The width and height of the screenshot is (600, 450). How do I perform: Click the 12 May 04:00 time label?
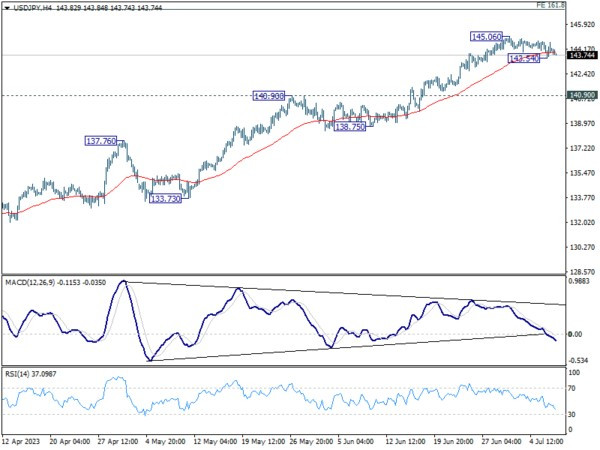(x=214, y=441)
